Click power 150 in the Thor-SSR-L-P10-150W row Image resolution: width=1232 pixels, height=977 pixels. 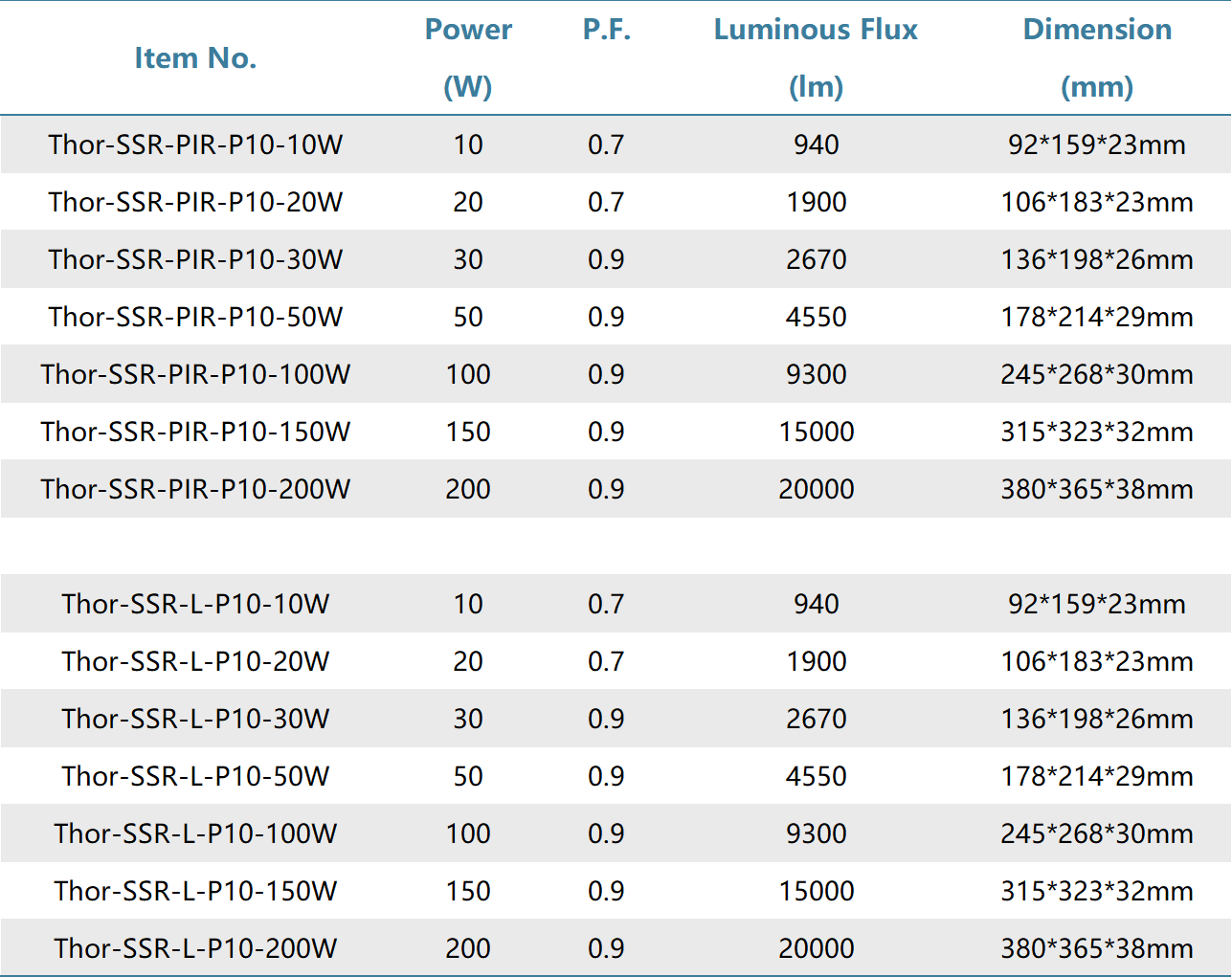click(x=468, y=891)
